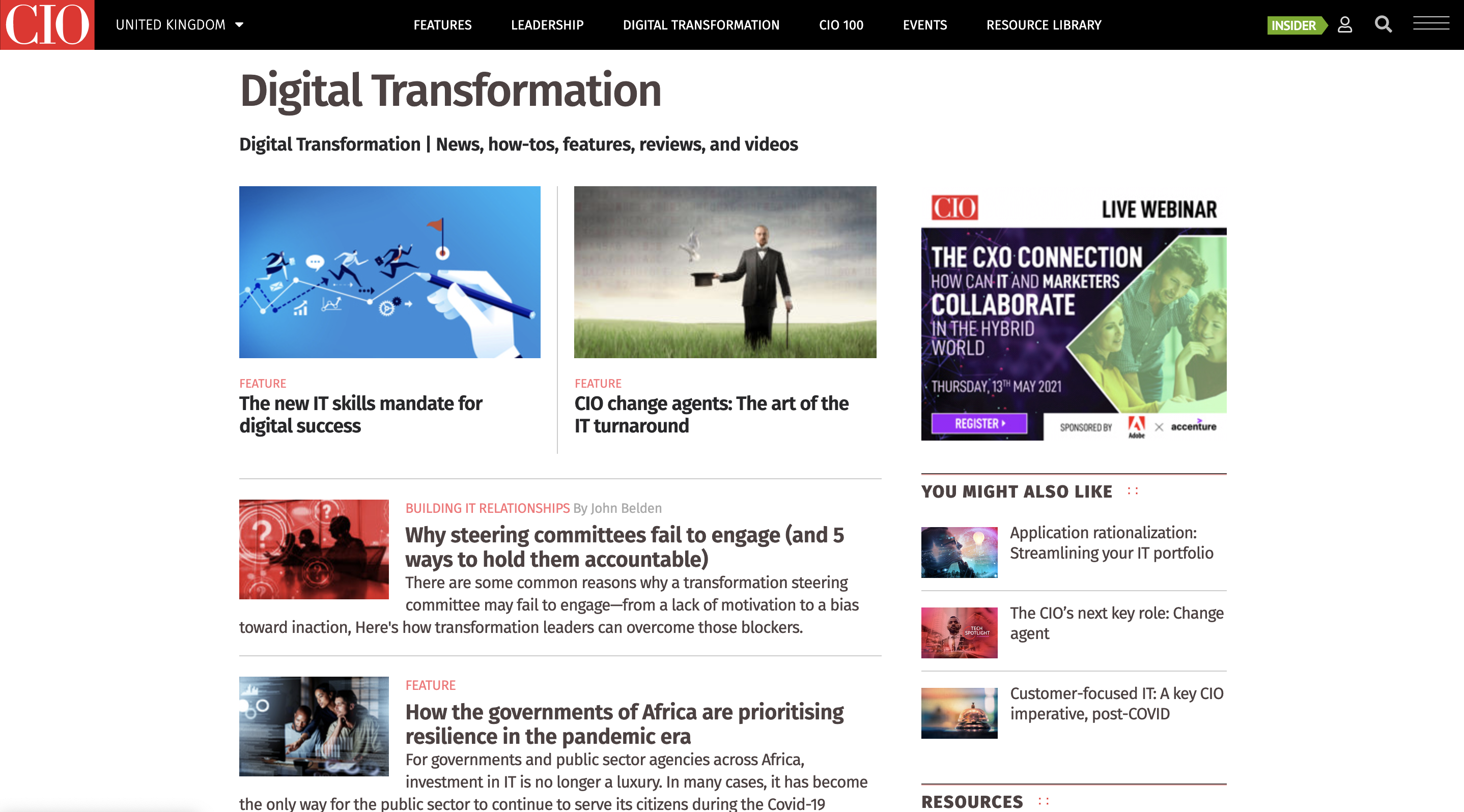Click the Accenture logo in webinar ad

tap(1193, 425)
